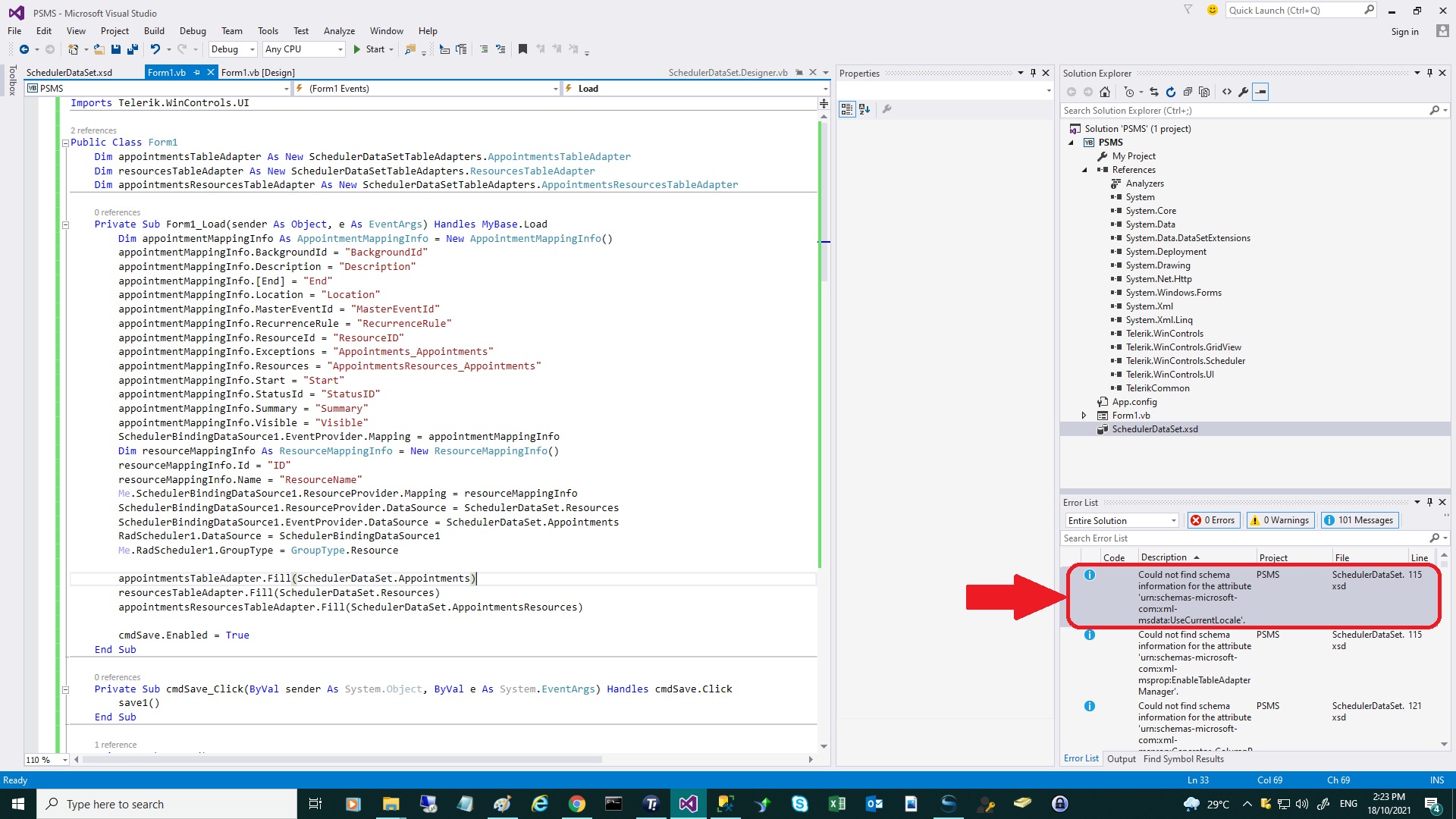Toggle the bookmark icon in toolbar
This screenshot has height=819, width=1456.
(522, 49)
